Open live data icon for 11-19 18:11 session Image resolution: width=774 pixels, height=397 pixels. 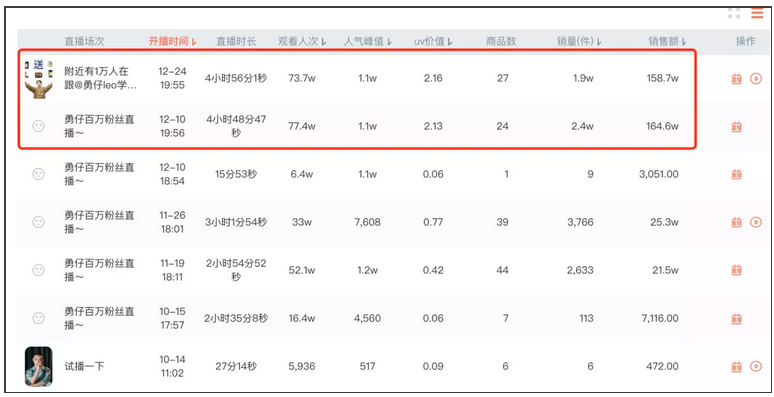tap(736, 270)
